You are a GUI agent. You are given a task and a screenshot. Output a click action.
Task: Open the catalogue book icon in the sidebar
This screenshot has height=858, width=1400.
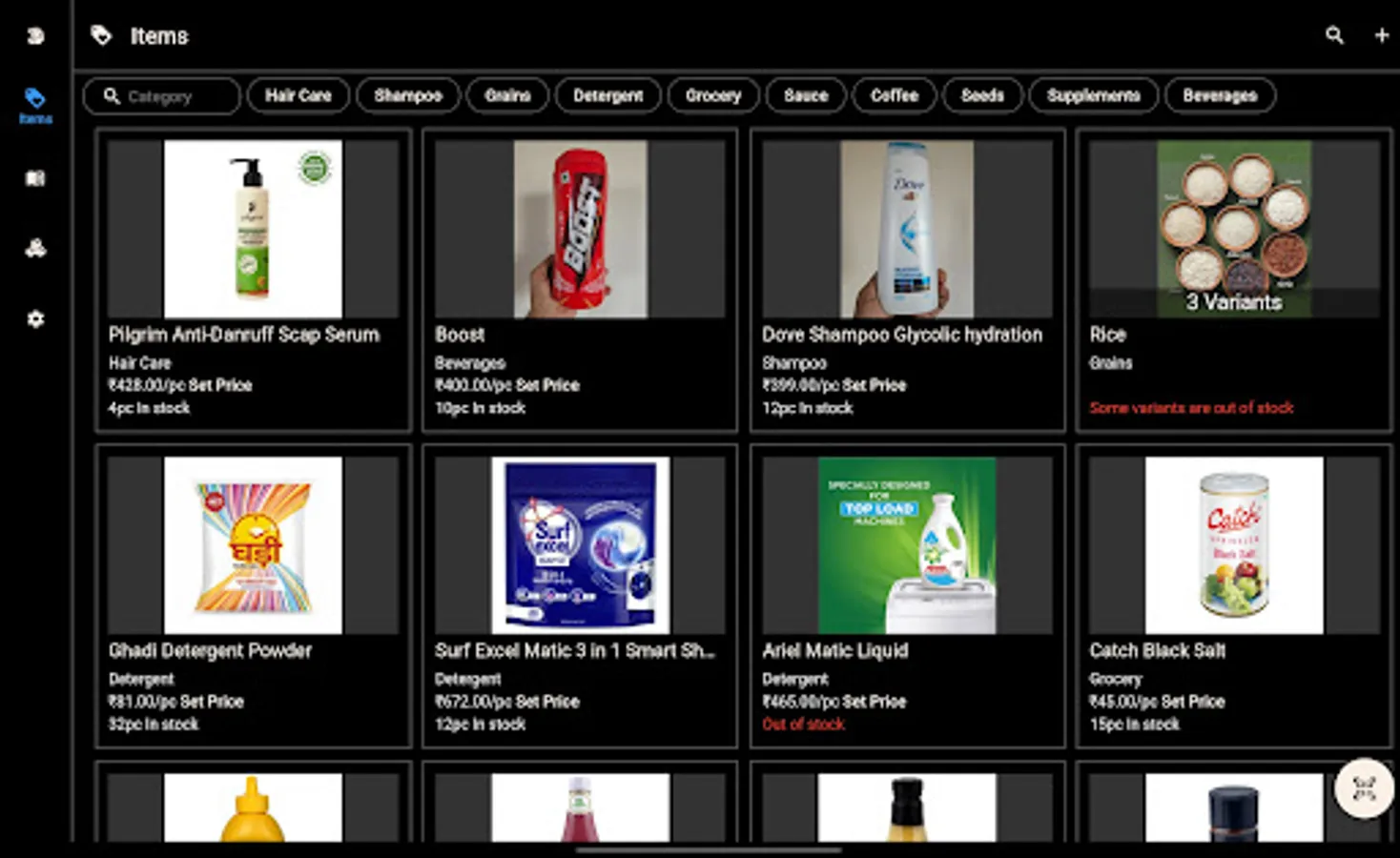tap(35, 178)
